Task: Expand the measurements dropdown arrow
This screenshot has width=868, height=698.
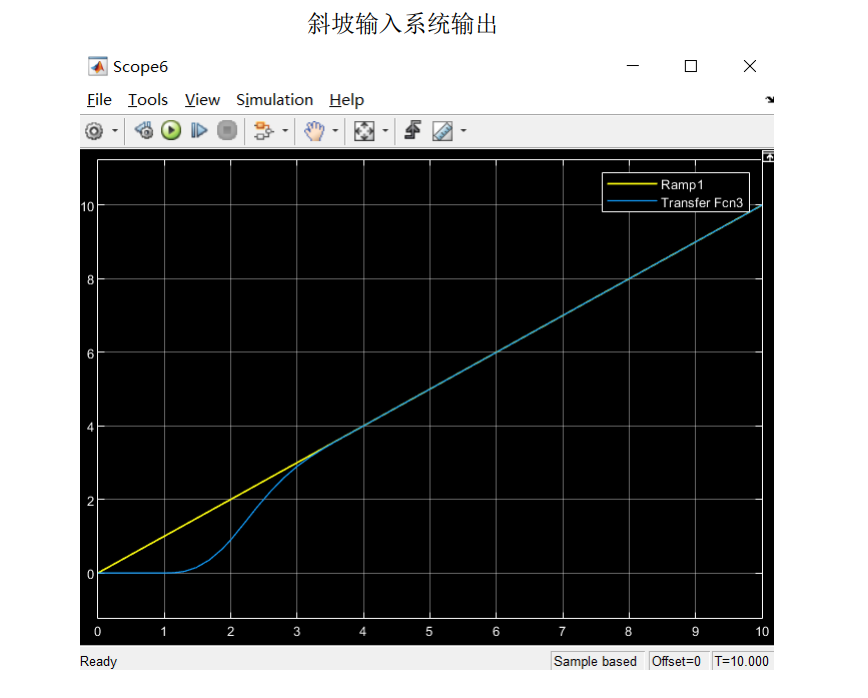Action: [x=463, y=131]
